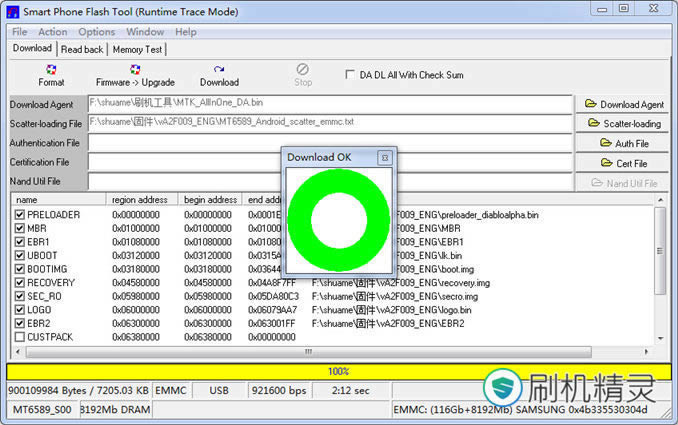Click the yellow 100% progress bar
Image resolution: width=678 pixels, height=425 pixels.
(x=338, y=371)
